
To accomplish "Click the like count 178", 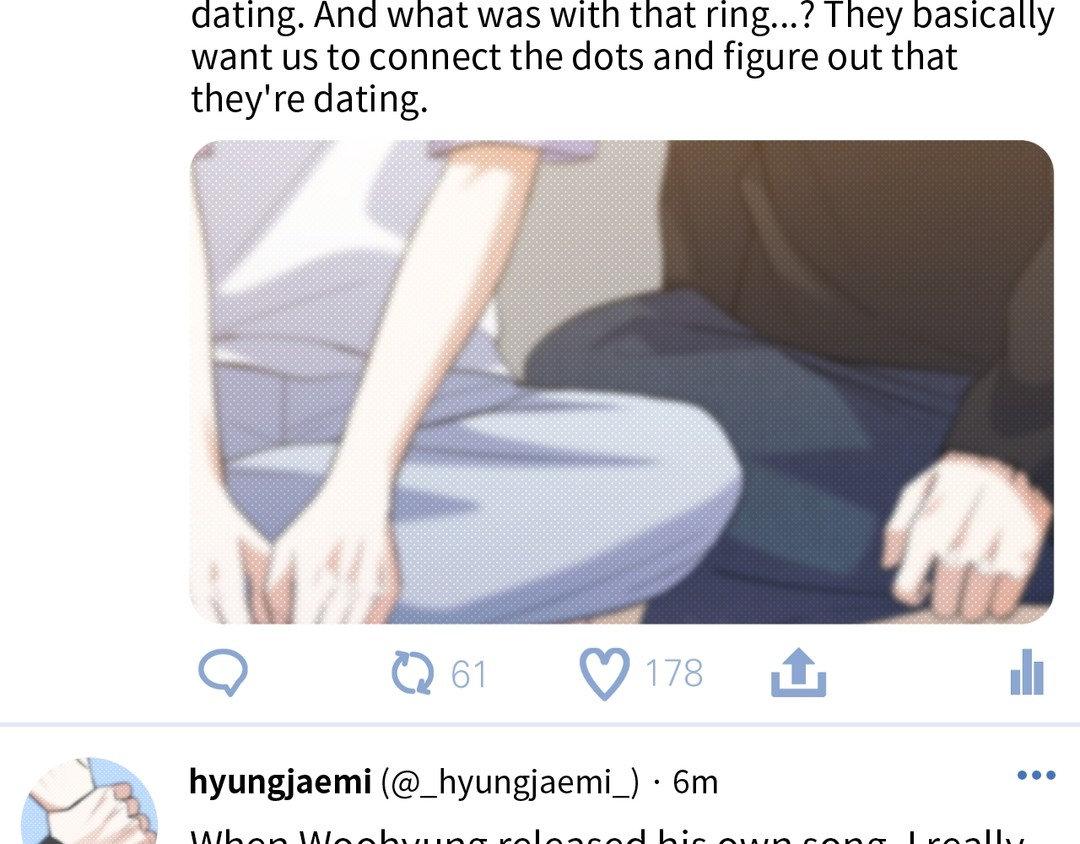I will coord(674,673).
